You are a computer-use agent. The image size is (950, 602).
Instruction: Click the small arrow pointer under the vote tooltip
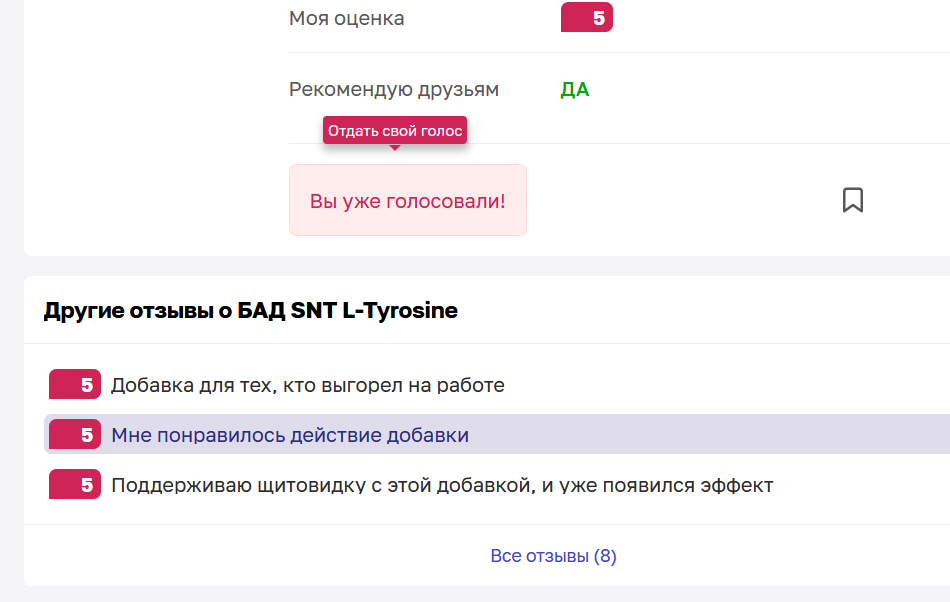point(395,147)
